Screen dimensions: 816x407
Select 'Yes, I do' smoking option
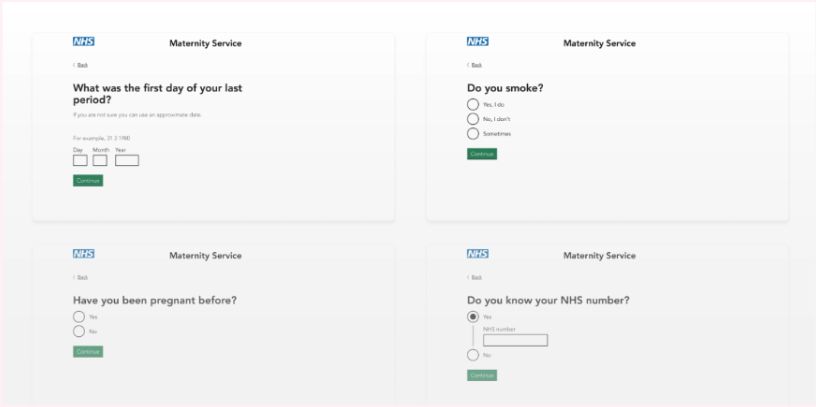coord(473,104)
